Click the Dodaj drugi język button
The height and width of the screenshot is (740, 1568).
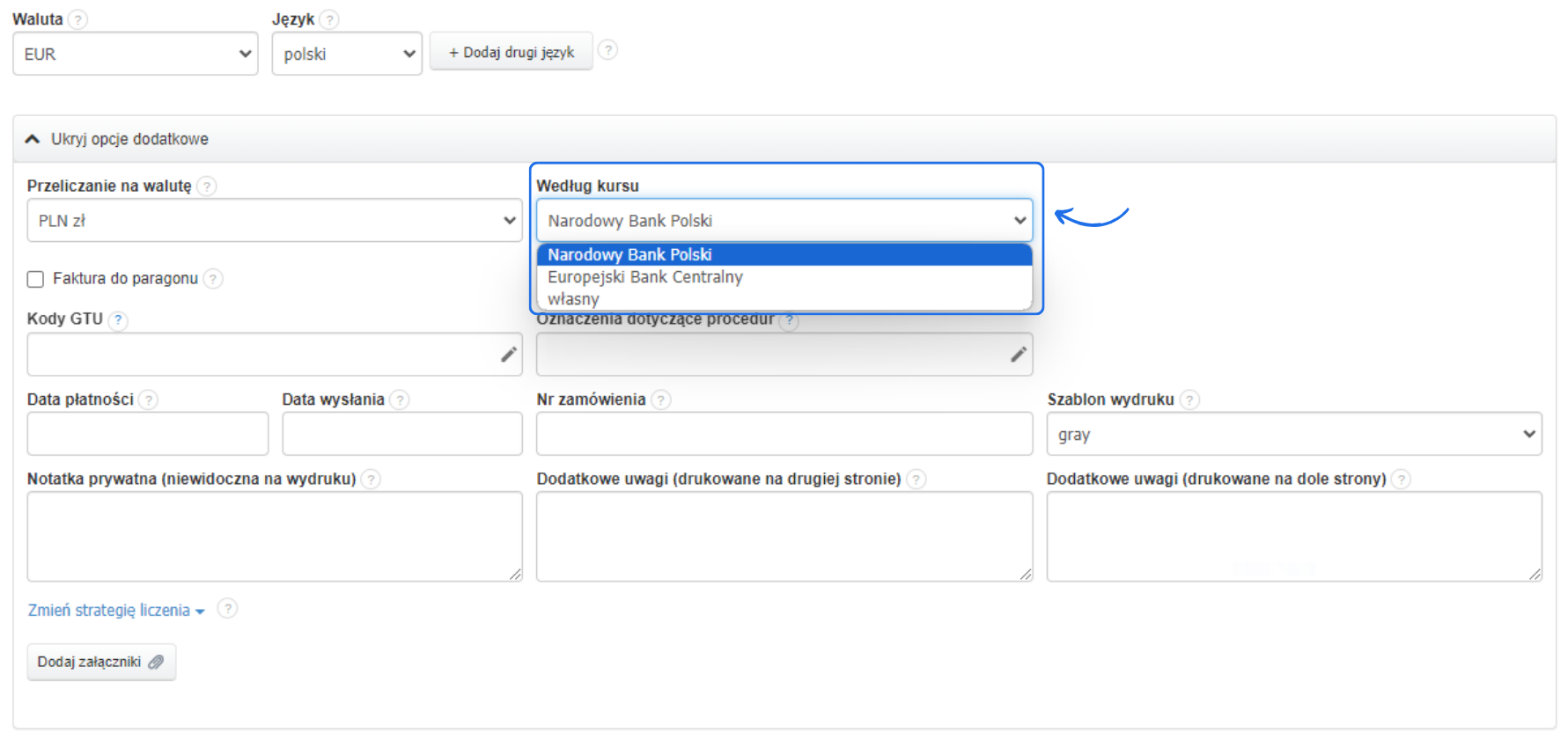(511, 53)
